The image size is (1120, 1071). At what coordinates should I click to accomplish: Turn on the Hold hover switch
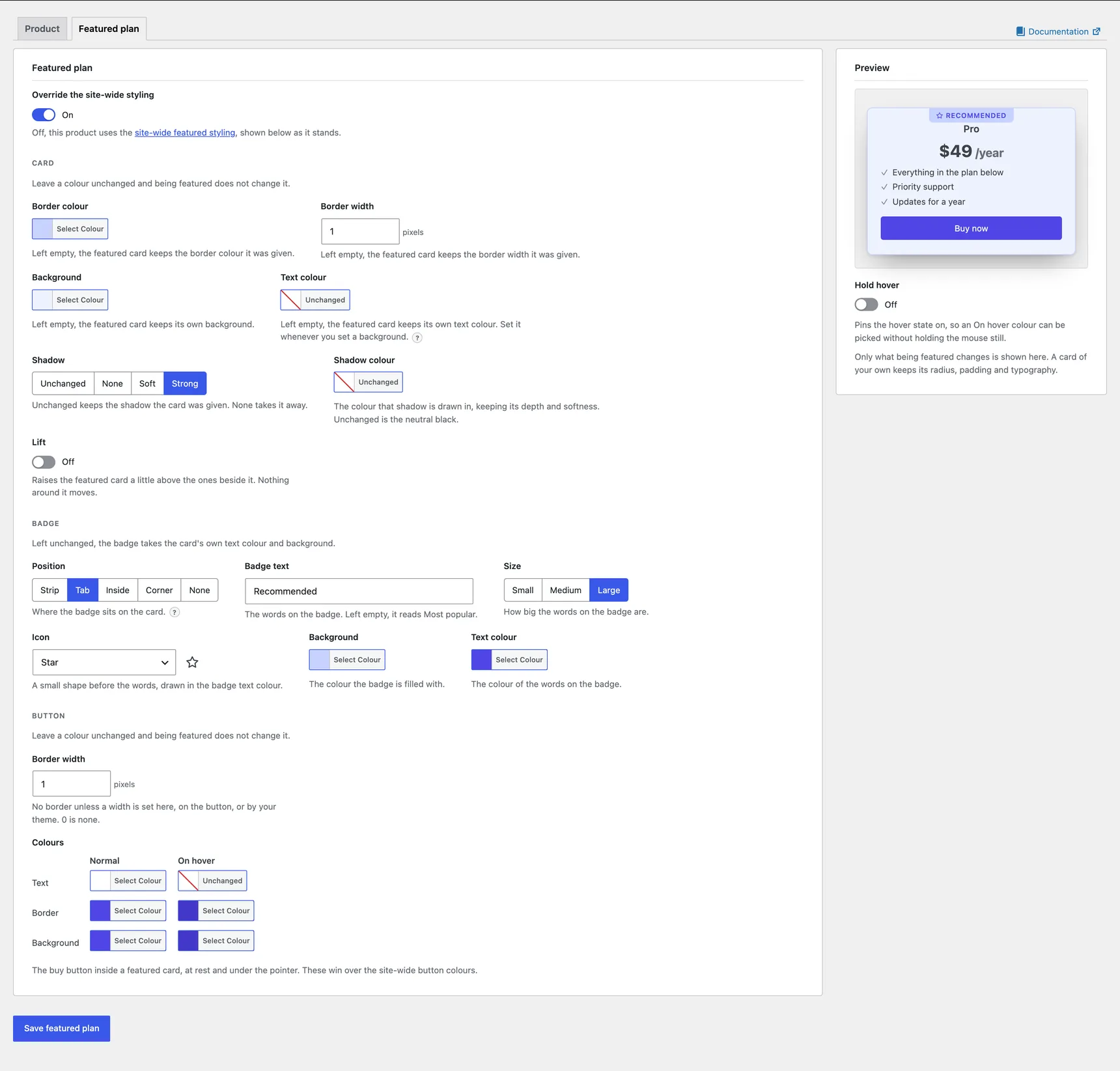pos(866,305)
